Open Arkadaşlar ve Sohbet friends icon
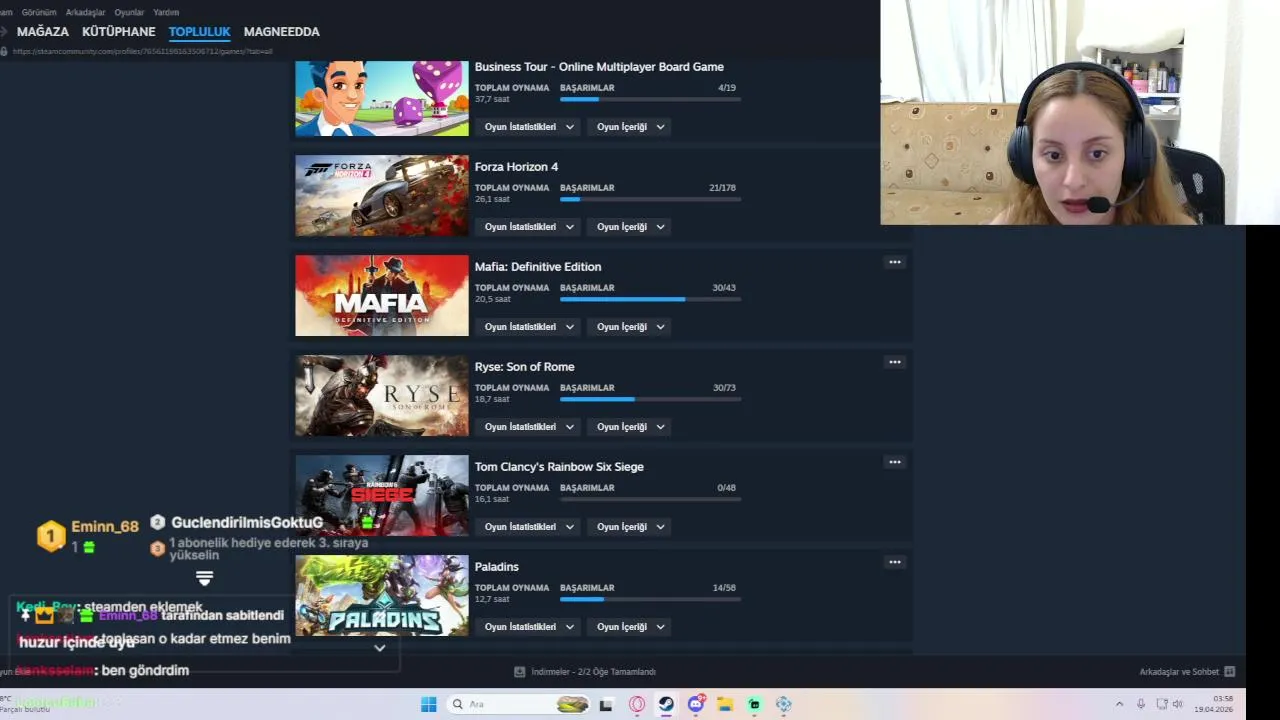This screenshot has width=1280, height=720. [1230, 672]
